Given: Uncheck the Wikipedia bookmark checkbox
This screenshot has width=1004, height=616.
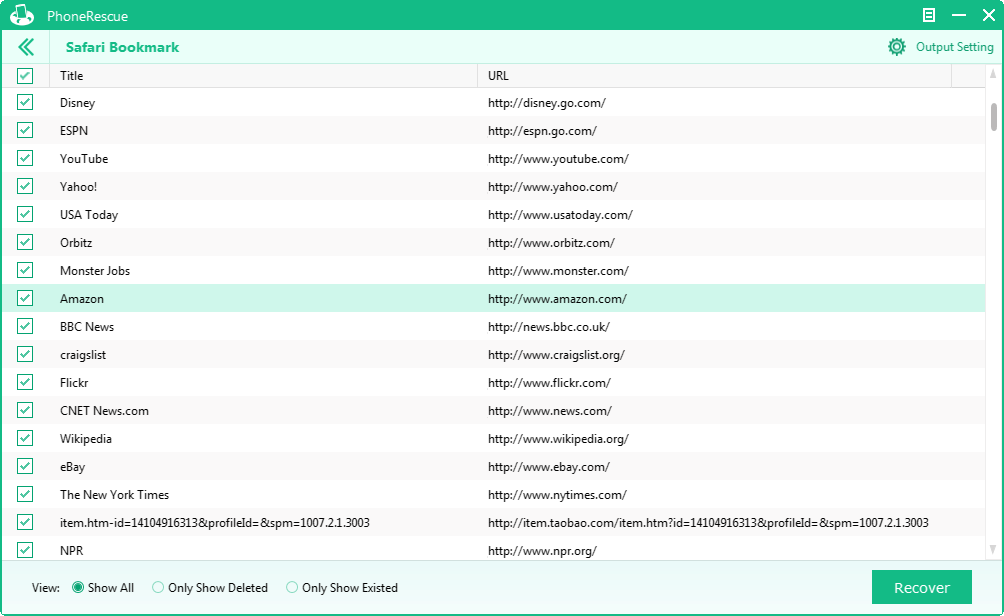Looking at the screenshot, I should click(x=25, y=439).
